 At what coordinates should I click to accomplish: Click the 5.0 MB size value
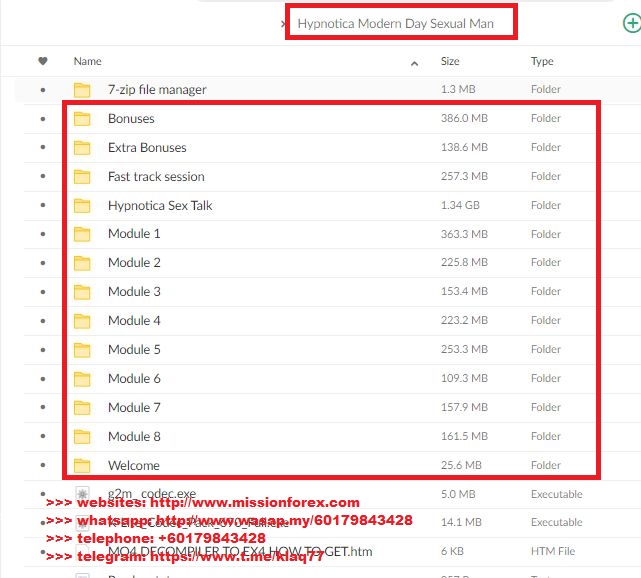tap(458, 494)
